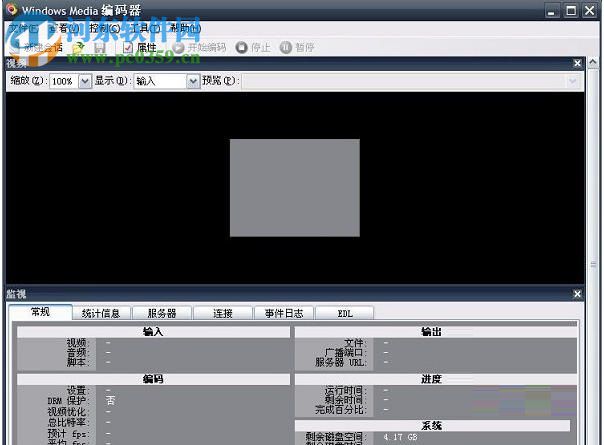Viewport: 604px width, 445px height.
Task: Open the 控制 menu
Action: 104,28
